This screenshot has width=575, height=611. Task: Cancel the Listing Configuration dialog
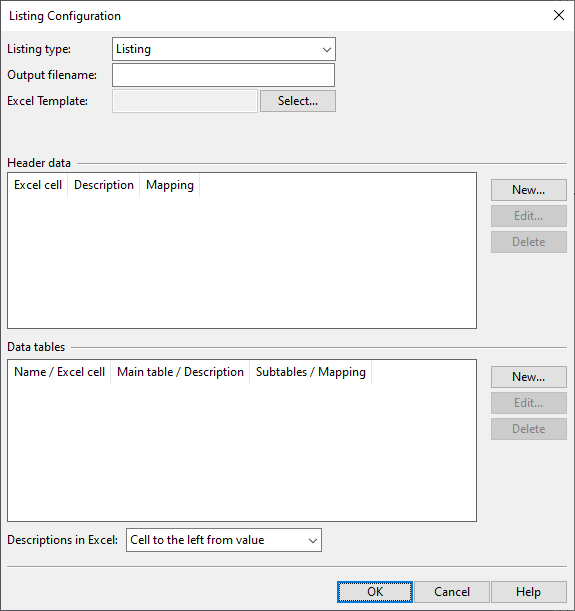[x=452, y=592]
